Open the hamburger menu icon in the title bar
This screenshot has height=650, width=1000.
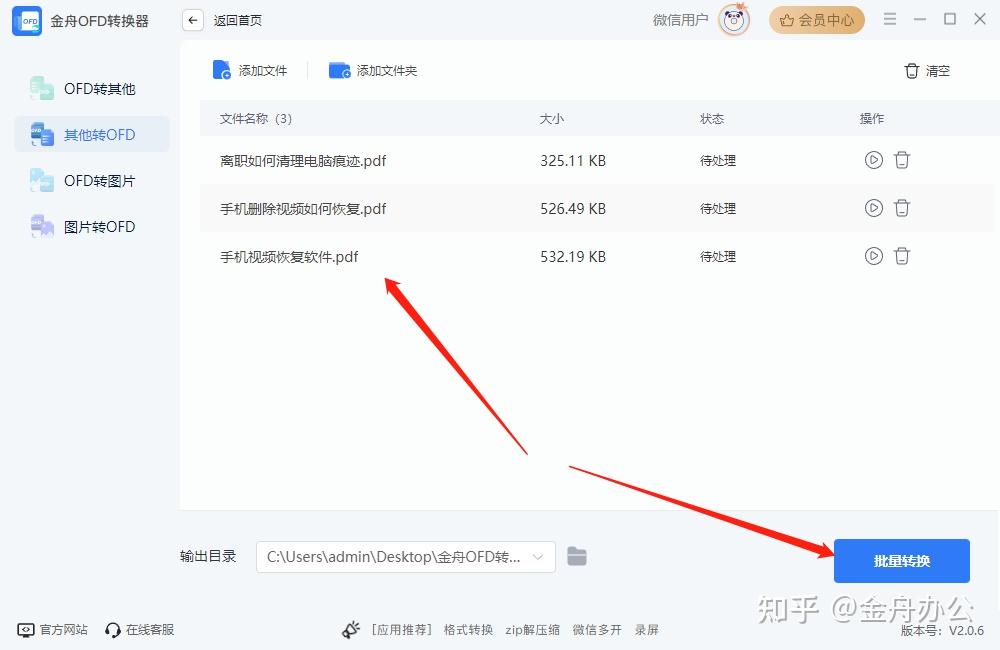pos(890,19)
